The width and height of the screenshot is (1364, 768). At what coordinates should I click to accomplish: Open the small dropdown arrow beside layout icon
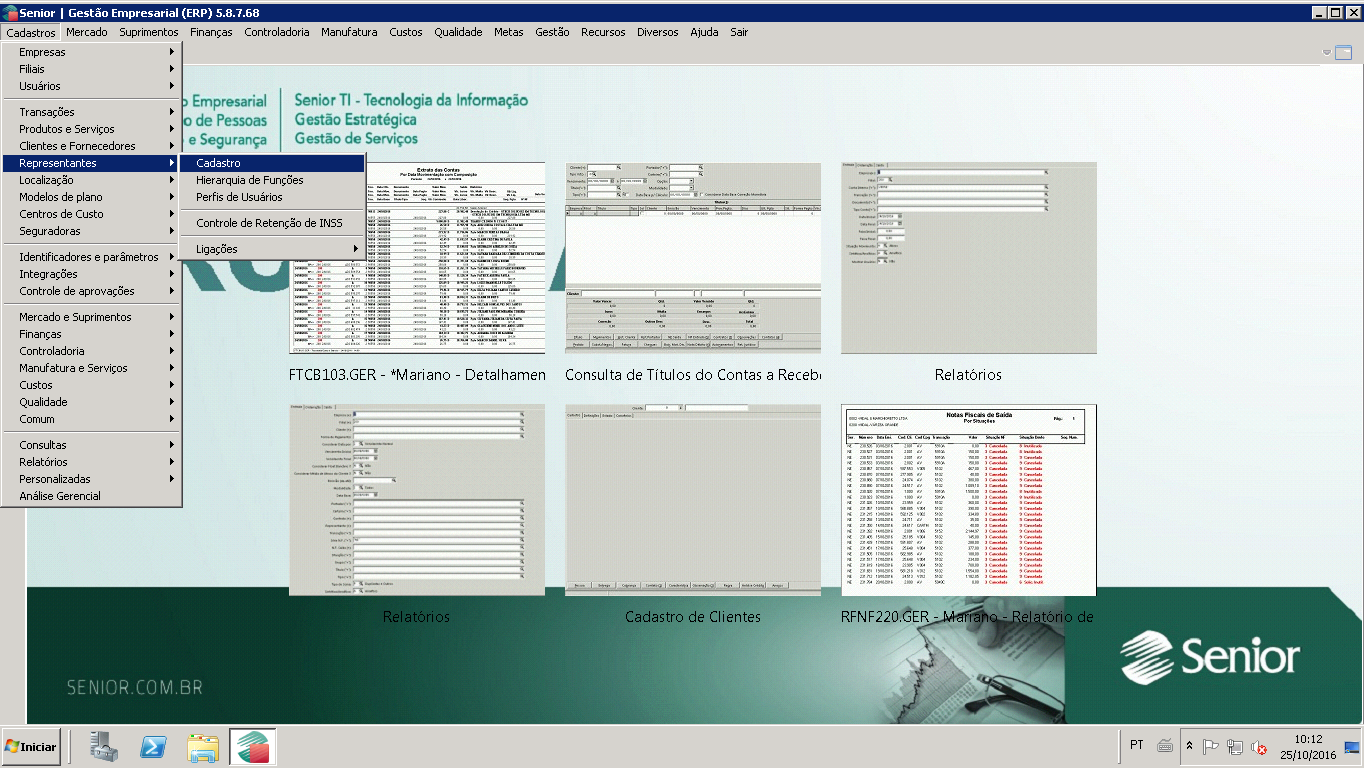coord(1327,52)
